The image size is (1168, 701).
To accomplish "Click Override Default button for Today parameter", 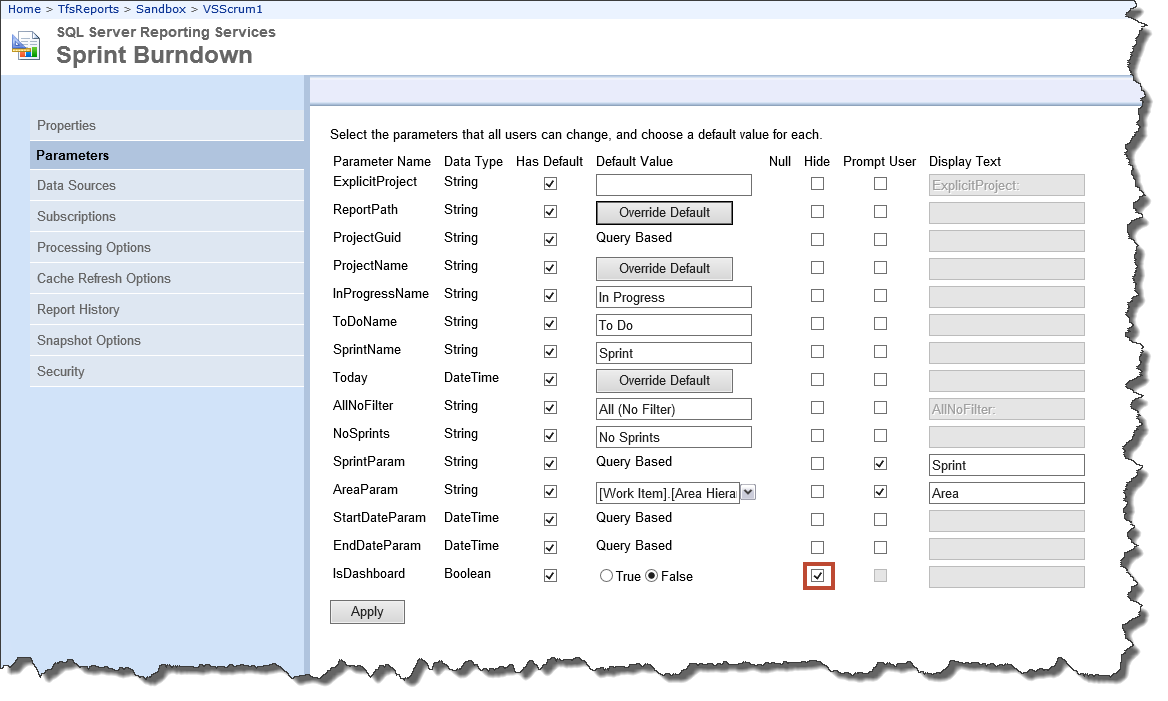I will coord(664,381).
